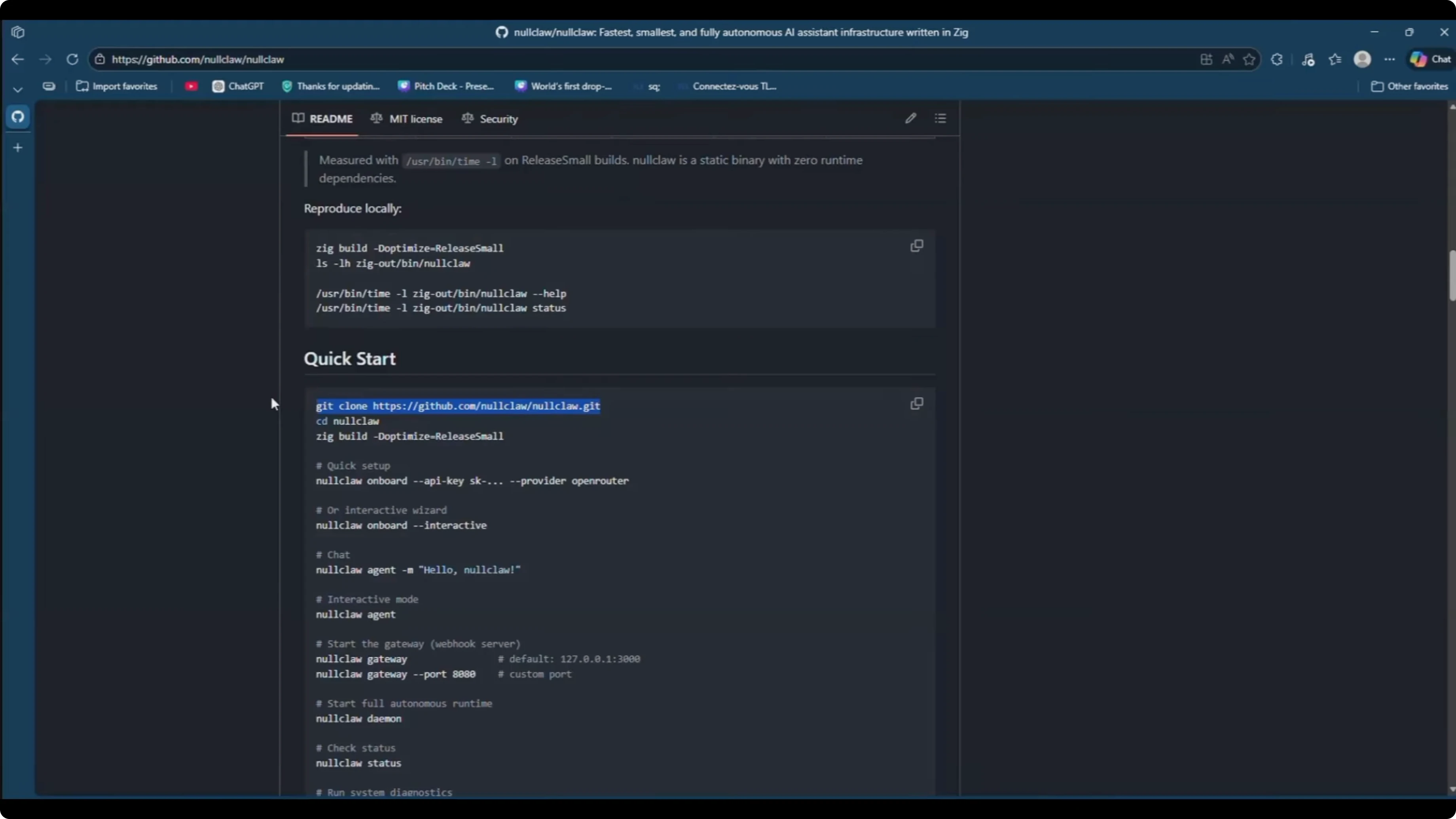The width and height of the screenshot is (1456, 819).
Task: Open the ChatGPT bookmark
Action: point(237,86)
